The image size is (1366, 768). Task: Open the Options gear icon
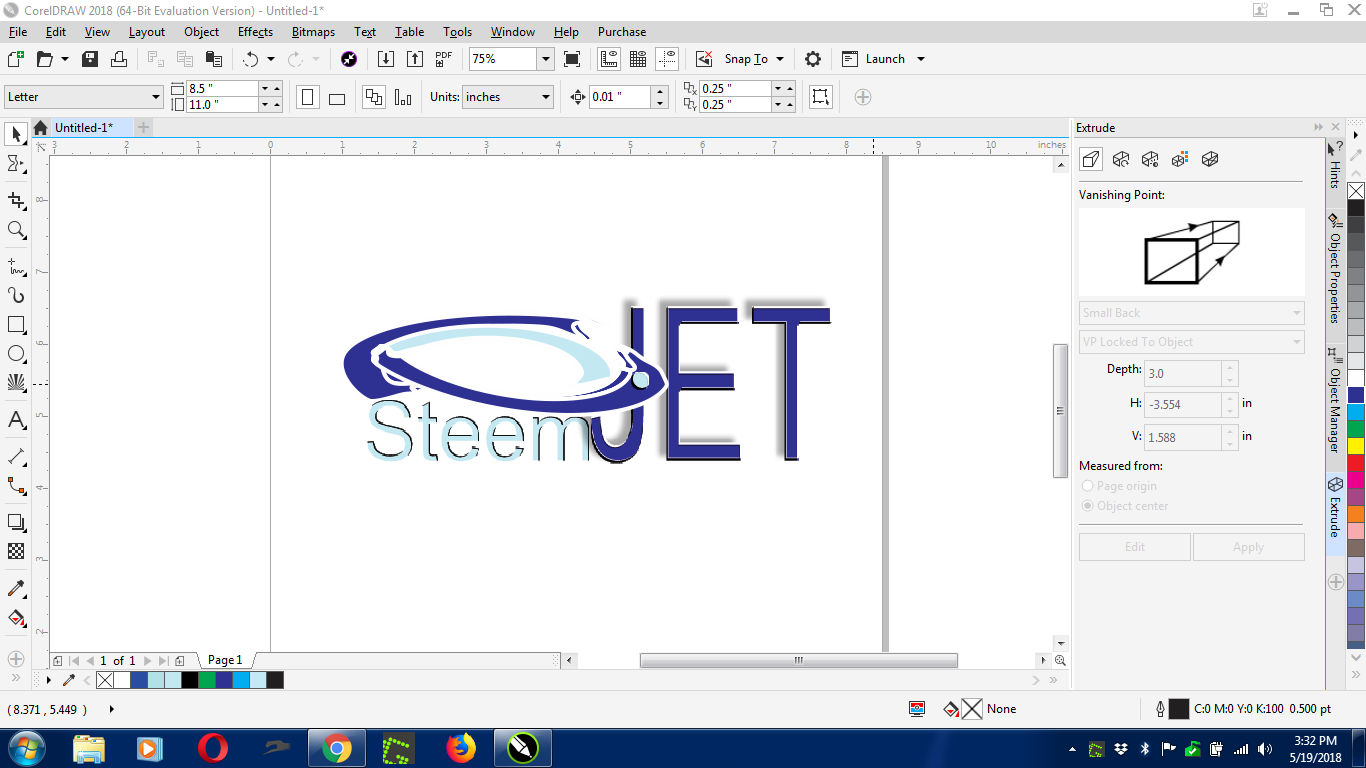(x=813, y=59)
